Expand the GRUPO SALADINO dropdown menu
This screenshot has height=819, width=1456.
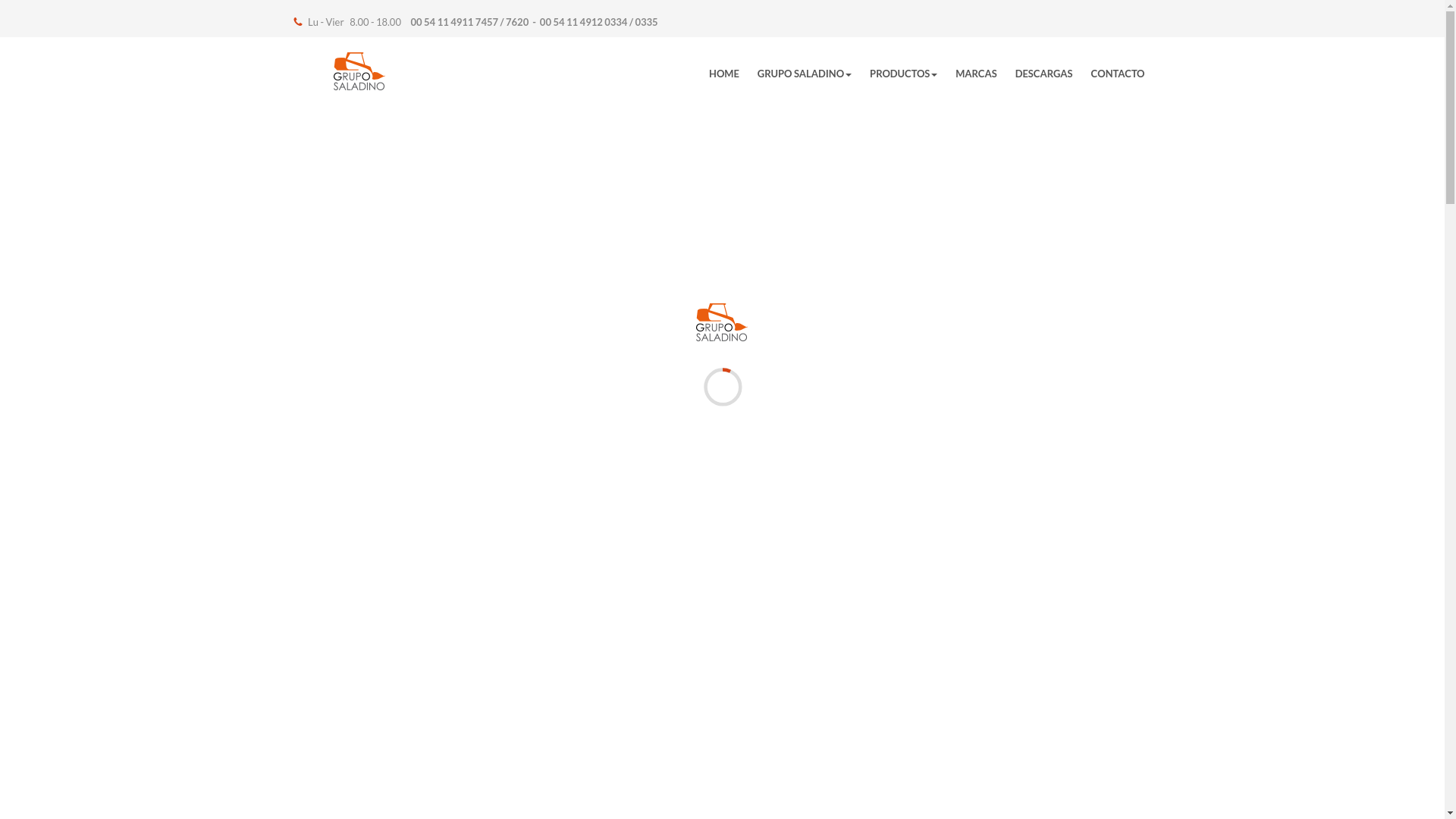(x=804, y=74)
